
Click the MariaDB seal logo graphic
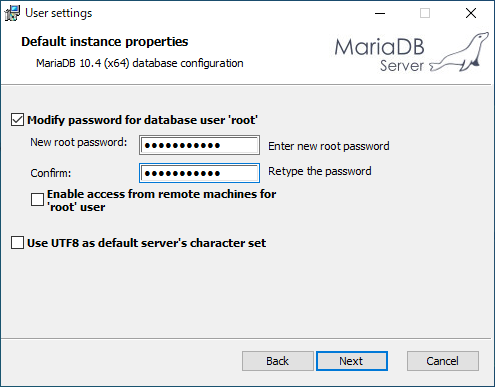pyautogui.click(x=459, y=52)
